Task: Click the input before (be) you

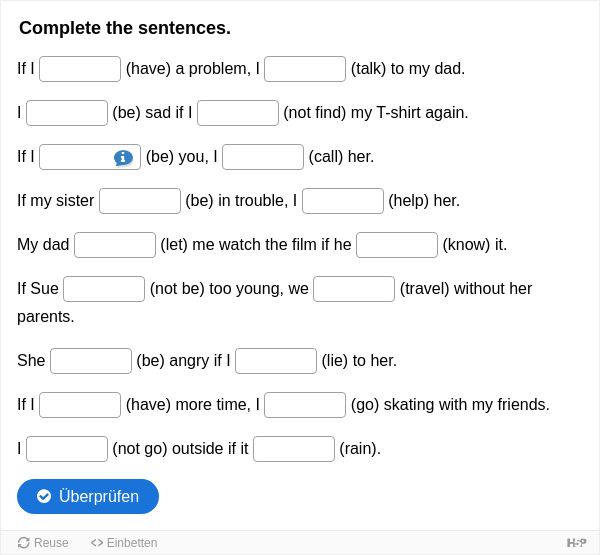Action: click(x=90, y=157)
